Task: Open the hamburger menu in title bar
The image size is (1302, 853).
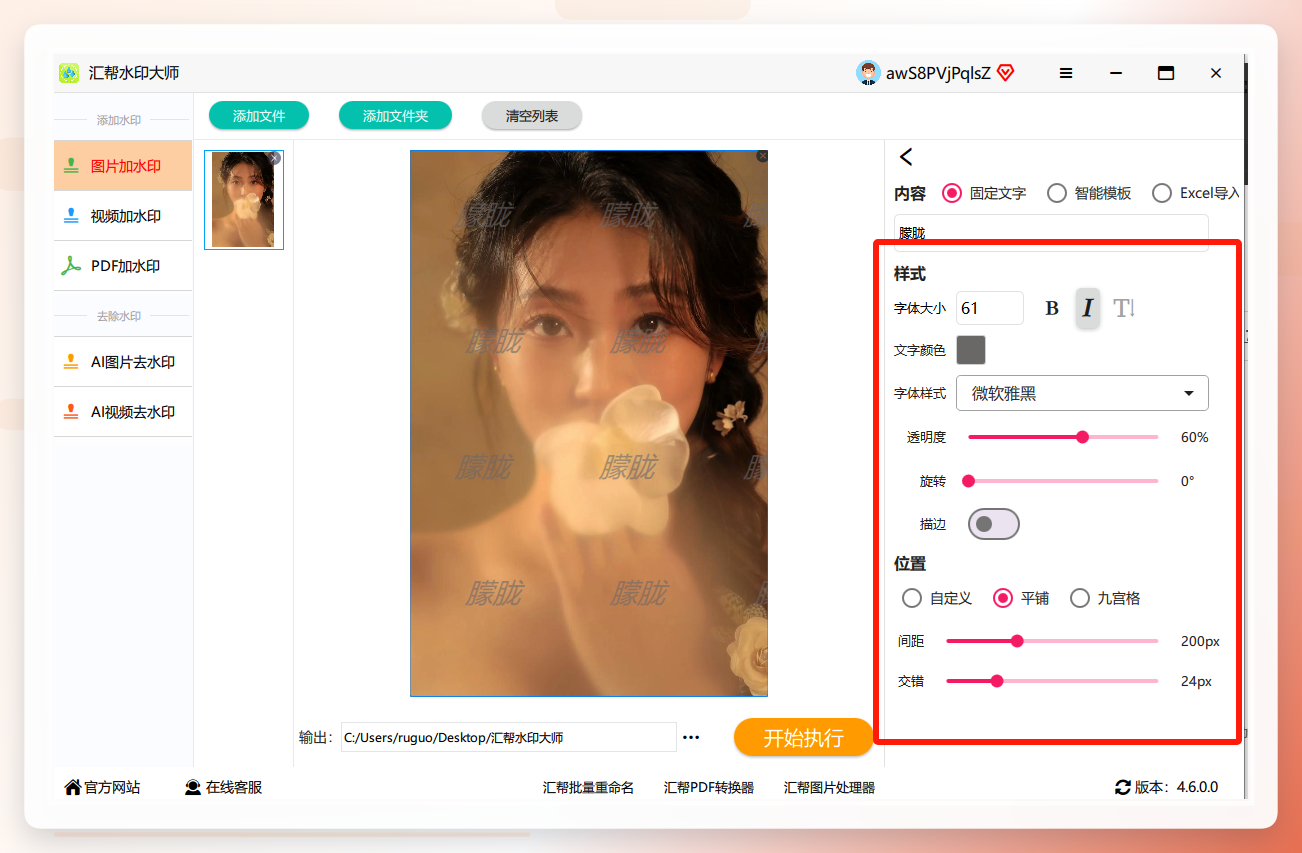Action: tap(1066, 73)
